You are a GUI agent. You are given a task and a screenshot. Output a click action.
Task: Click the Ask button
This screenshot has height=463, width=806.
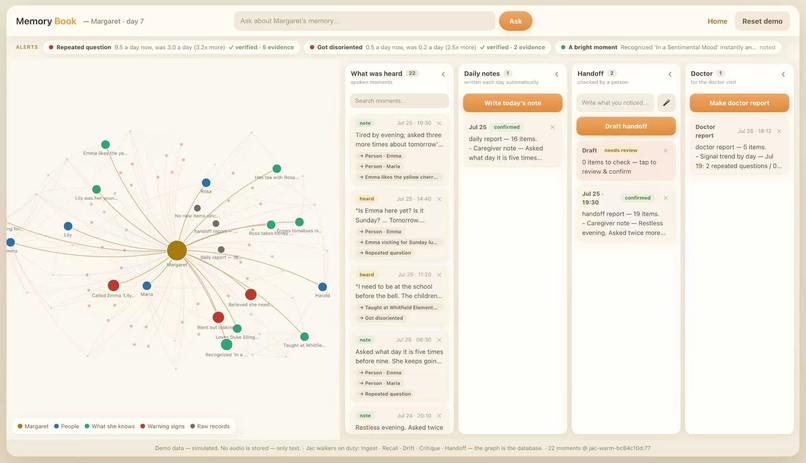(515, 21)
